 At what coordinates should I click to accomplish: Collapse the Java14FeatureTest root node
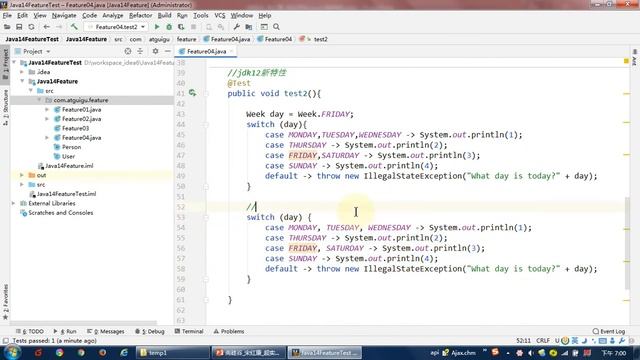15,63
